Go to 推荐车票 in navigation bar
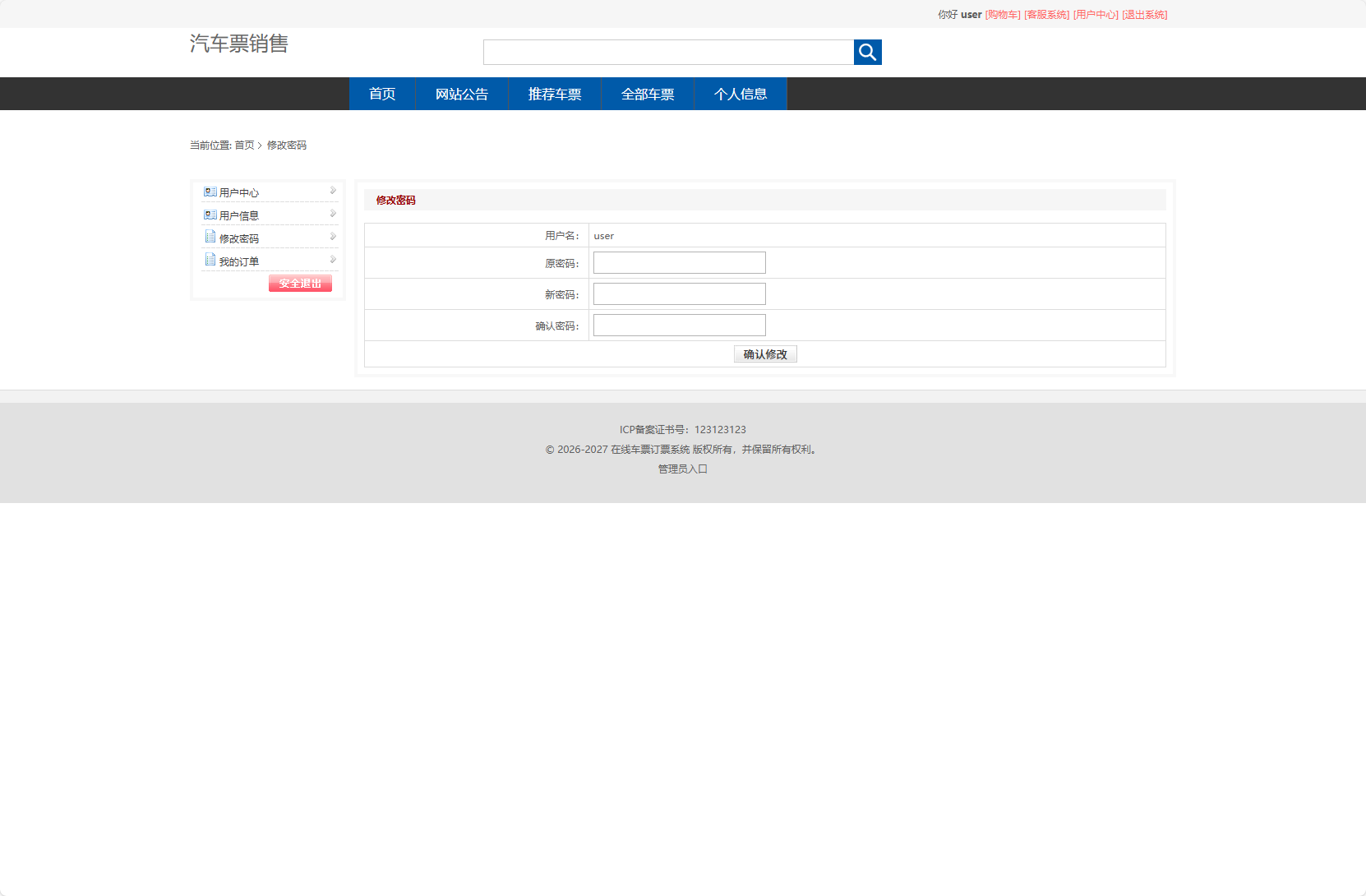The height and width of the screenshot is (896, 1366). click(555, 95)
